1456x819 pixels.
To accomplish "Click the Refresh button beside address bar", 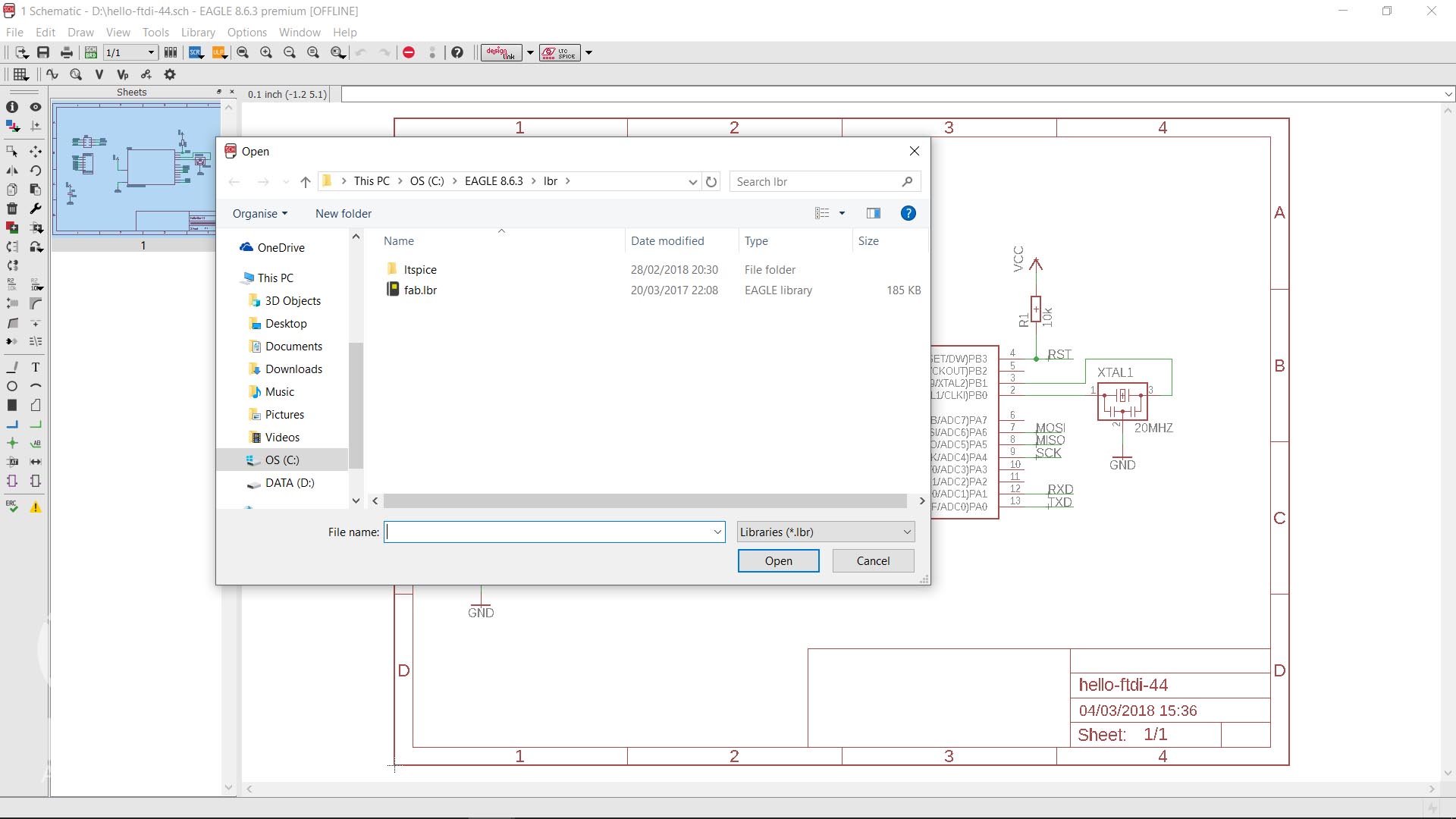I will (x=711, y=182).
